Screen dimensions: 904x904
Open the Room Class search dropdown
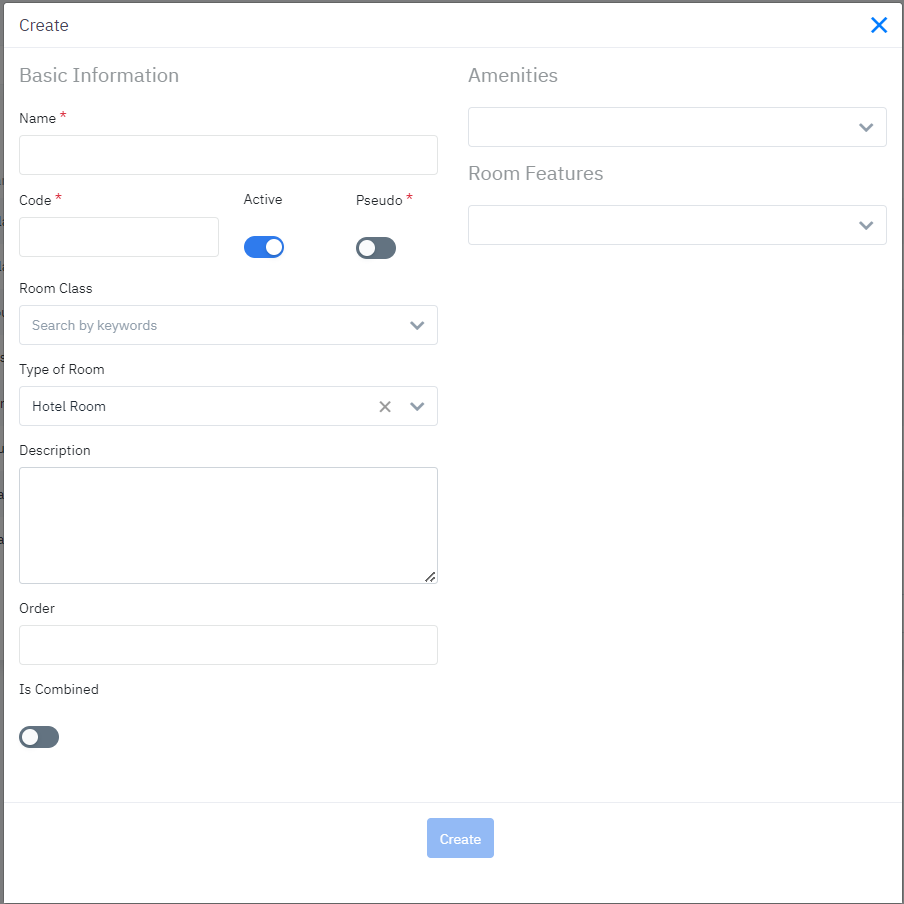point(210,325)
